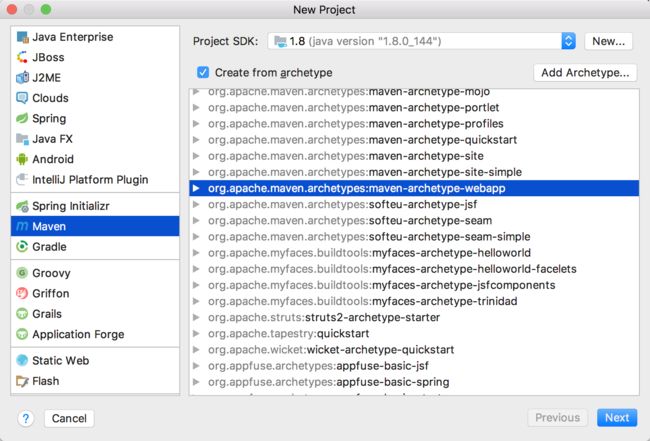
Task: Open the Project SDK dropdown
Action: point(568,41)
